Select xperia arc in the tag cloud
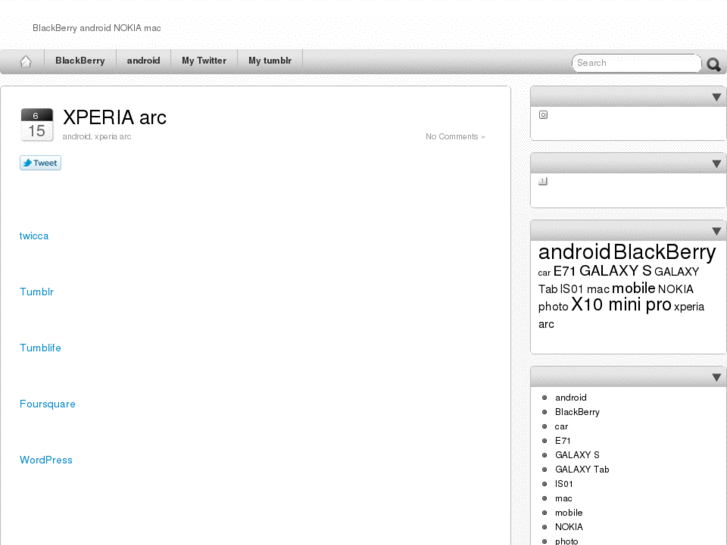The image size is (727, 545). [621, 315]
